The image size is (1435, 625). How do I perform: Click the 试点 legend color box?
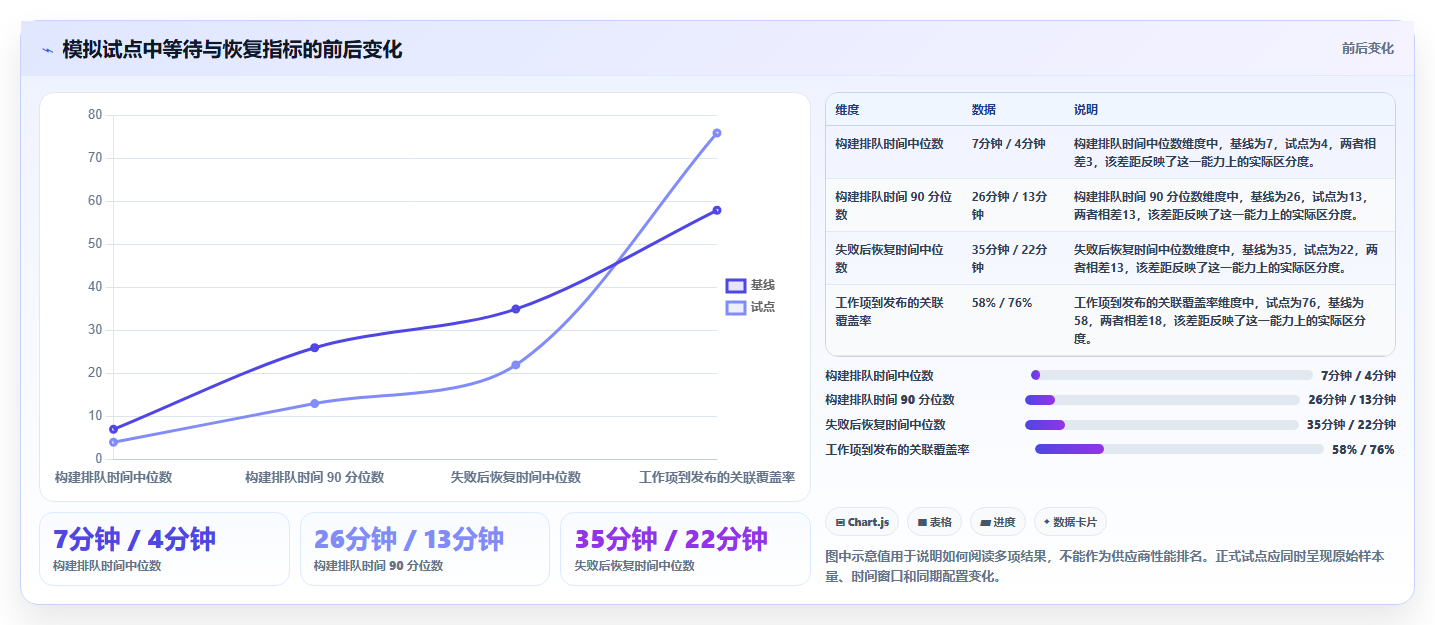[x=736, y=307]
